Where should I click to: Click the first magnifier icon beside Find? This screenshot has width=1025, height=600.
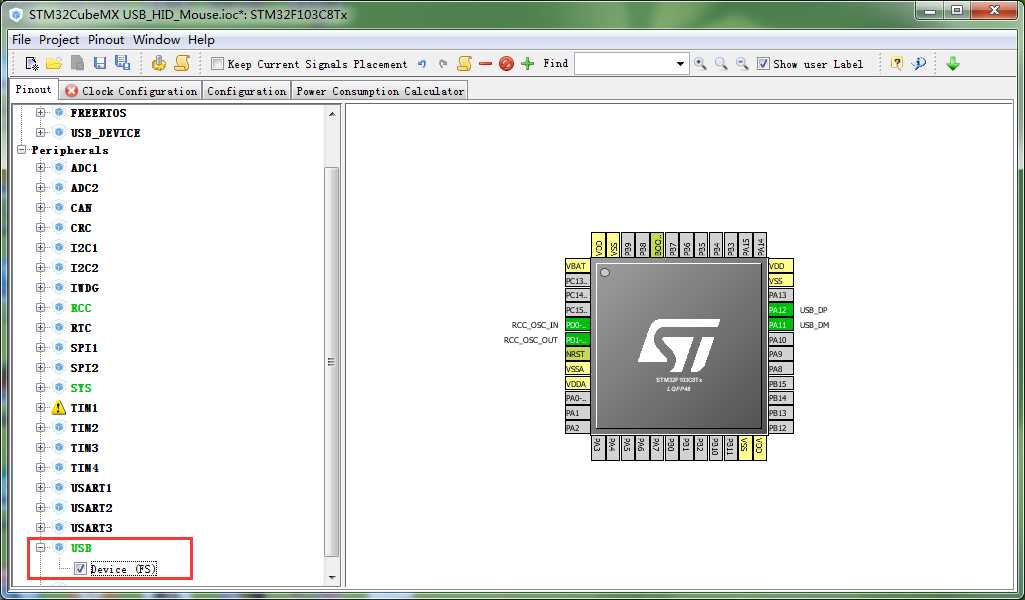point(700,63)
